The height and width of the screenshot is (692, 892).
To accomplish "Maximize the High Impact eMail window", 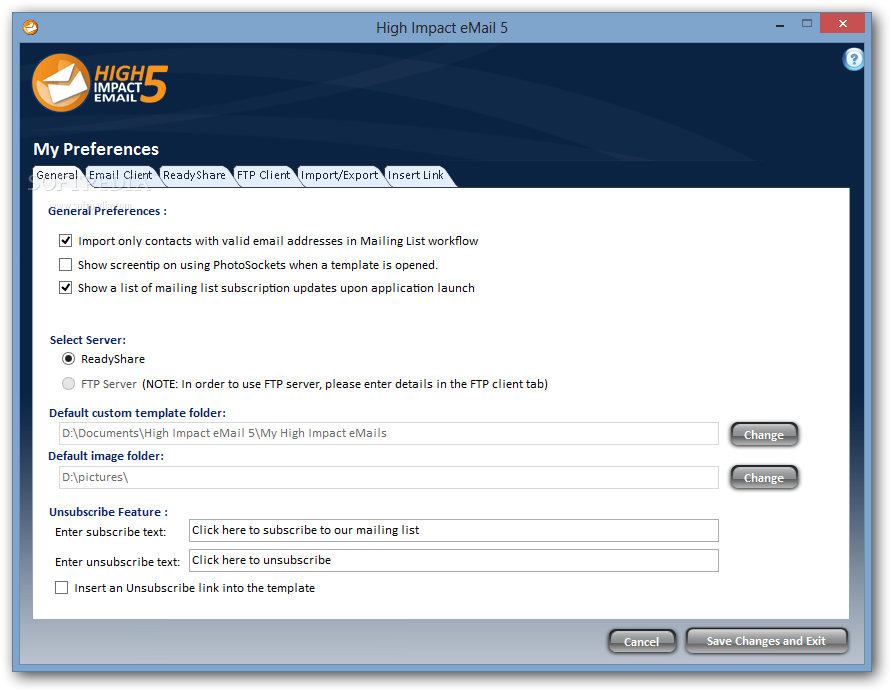I will (807, 24).
